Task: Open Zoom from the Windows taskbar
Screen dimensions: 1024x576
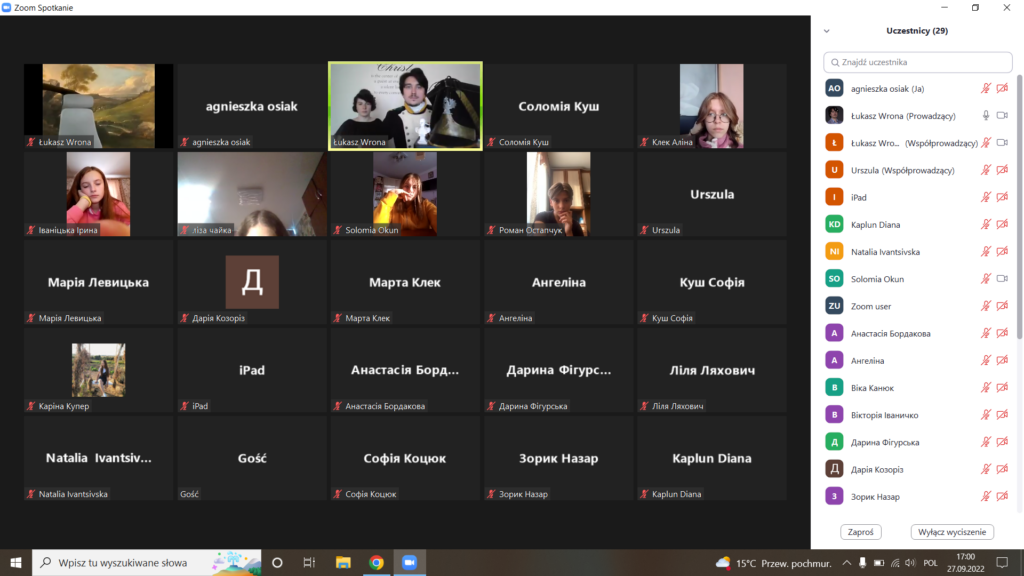Action: coord(408,563)
